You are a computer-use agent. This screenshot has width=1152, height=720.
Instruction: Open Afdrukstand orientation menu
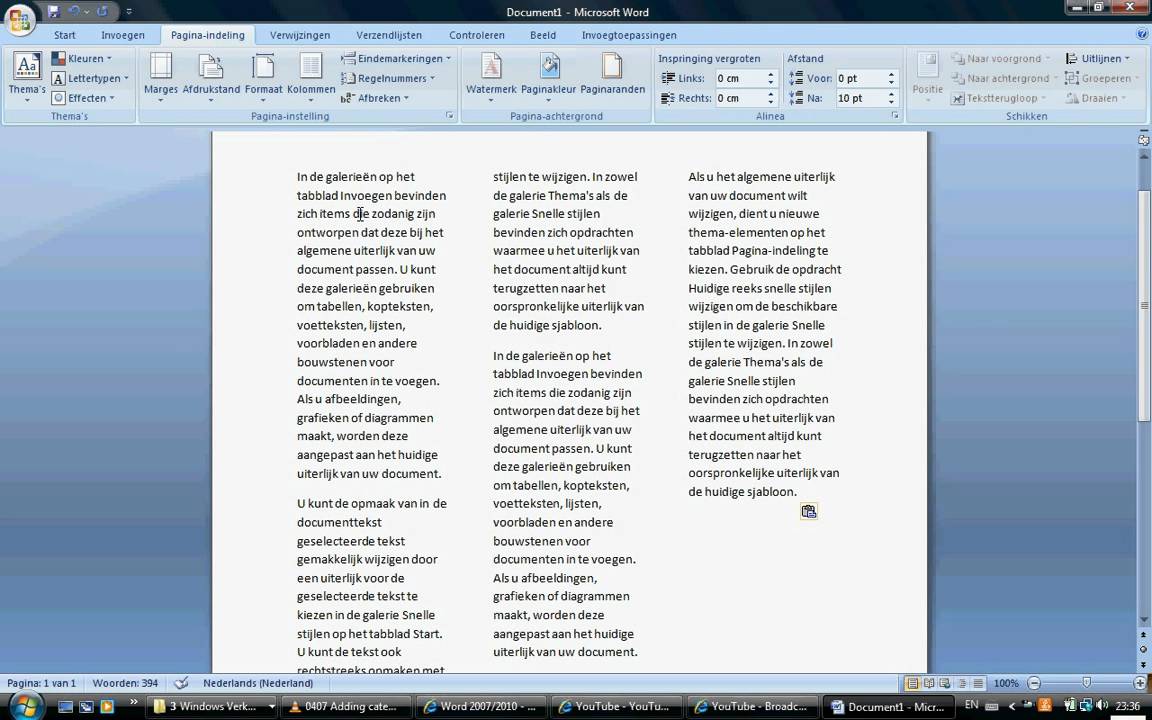(x=211, y=77)
